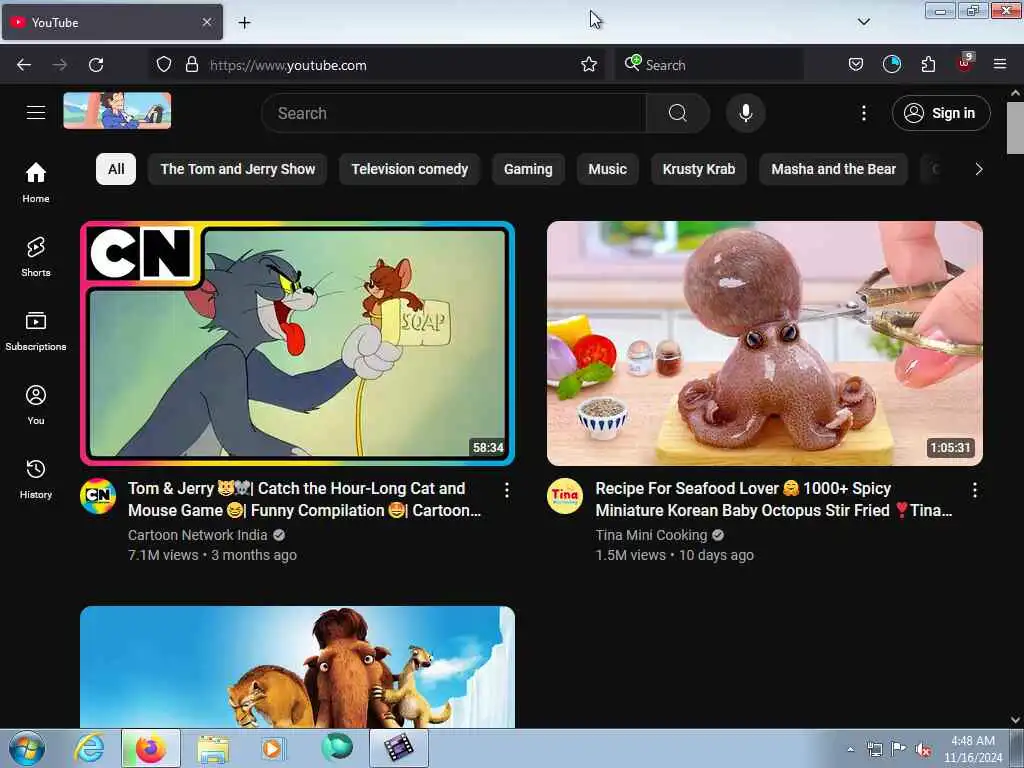Click the Firefox address bar URL
The image size is (1024, 768).
pos(288,65)
